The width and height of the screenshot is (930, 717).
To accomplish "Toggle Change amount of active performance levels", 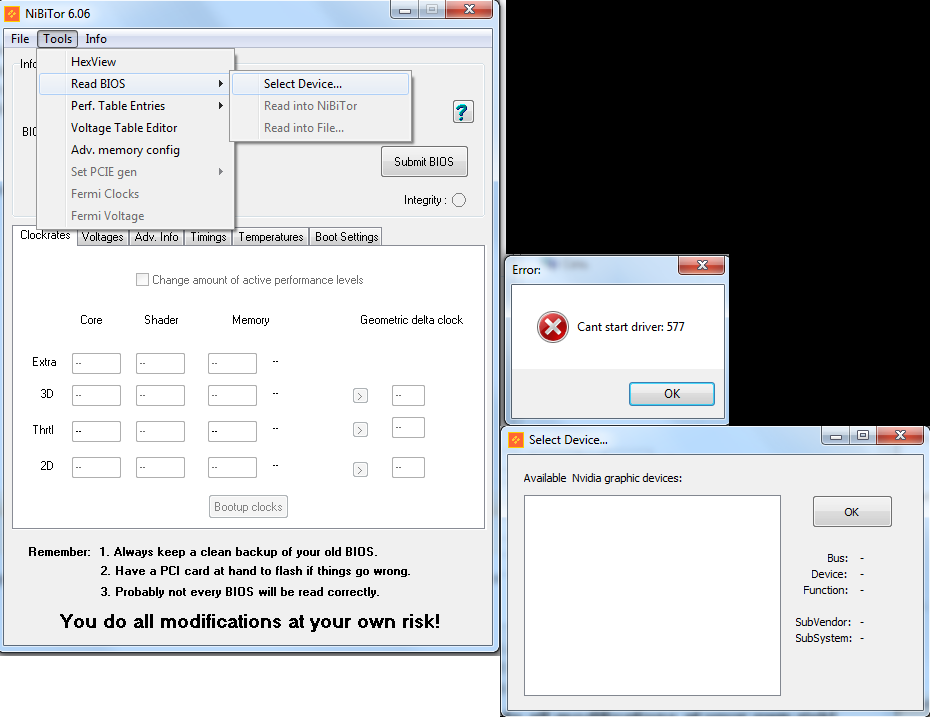I will click(142, 279).
